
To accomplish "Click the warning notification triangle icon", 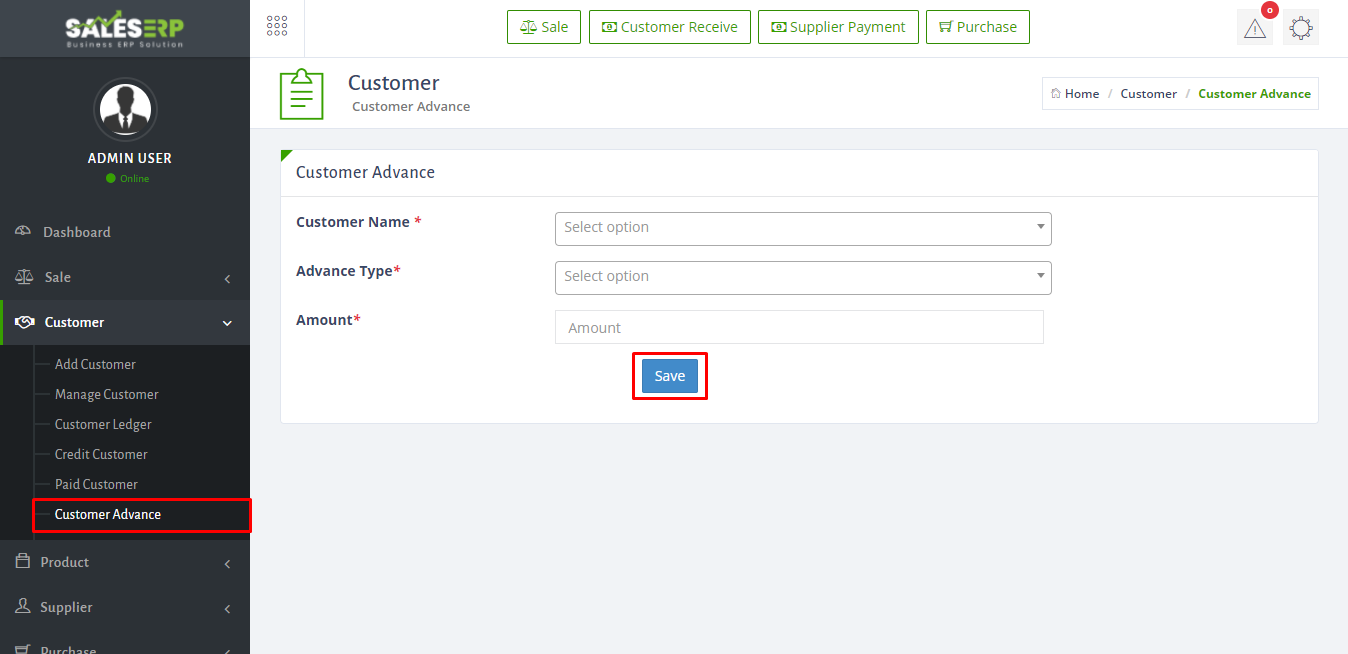I will 1254,28.
